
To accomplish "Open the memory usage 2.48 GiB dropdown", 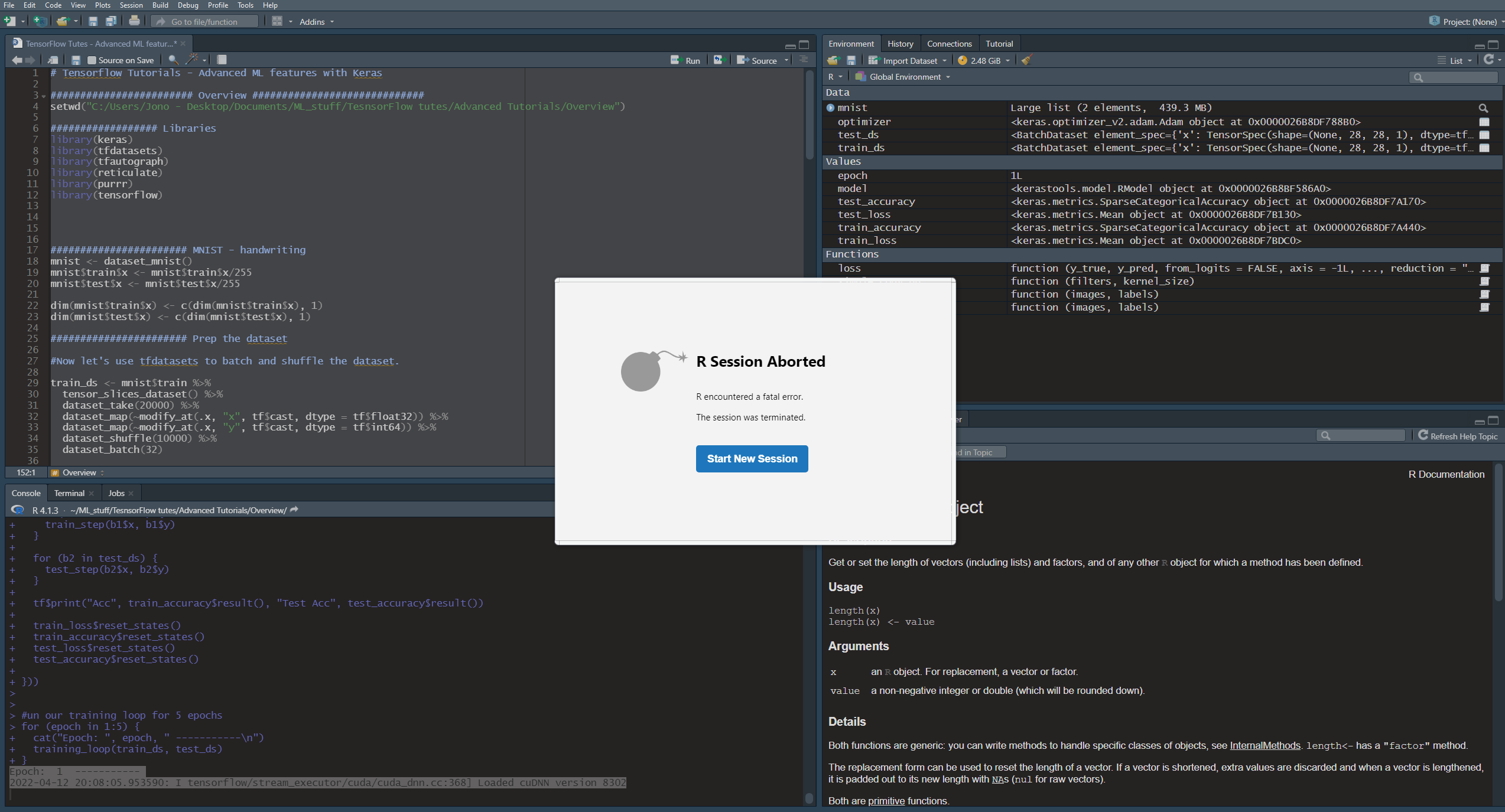I will (984, 60).
